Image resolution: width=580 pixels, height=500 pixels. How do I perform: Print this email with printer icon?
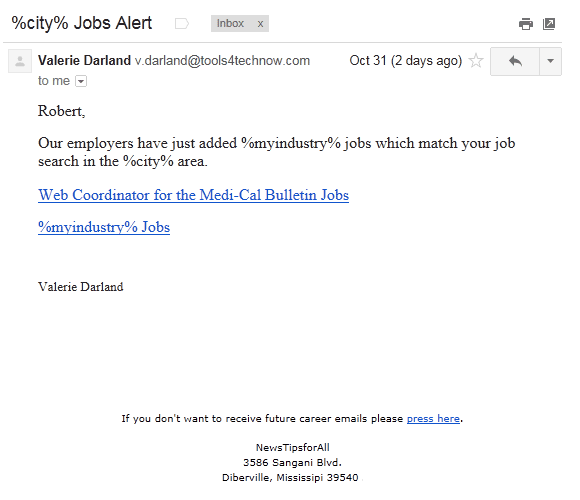(526, 24)
